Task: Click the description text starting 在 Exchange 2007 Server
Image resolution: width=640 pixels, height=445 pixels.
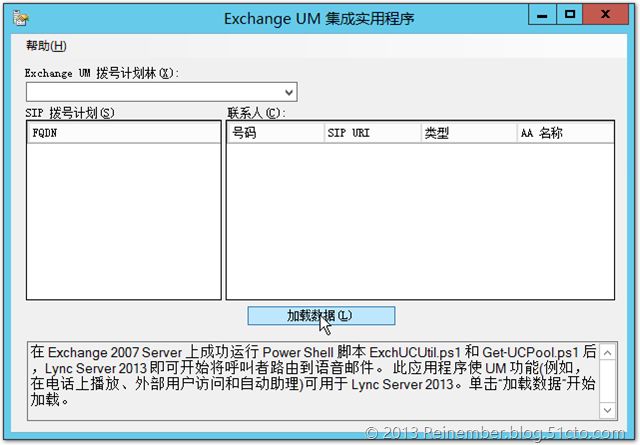Action: click(x=313, y=376)
